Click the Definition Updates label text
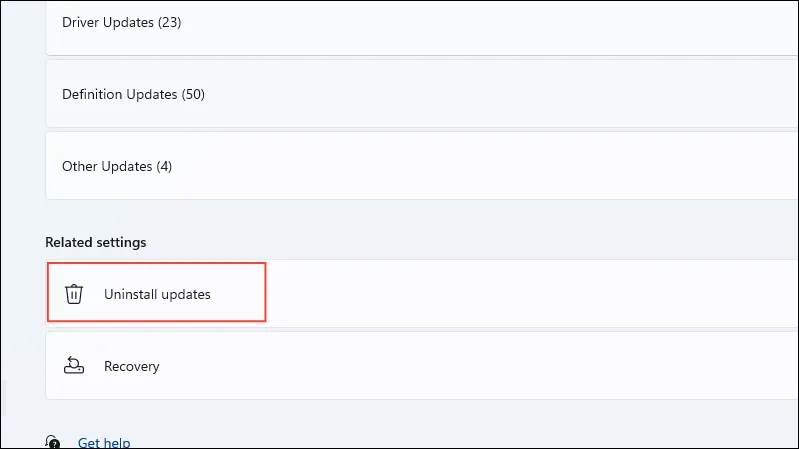The image size is (799, 449). click(120, 94)
